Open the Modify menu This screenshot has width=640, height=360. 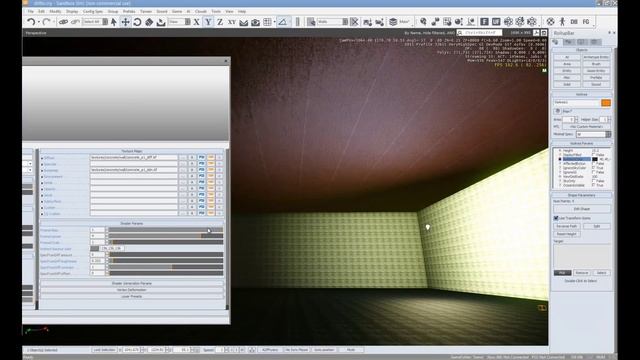(x=55, y=11)
